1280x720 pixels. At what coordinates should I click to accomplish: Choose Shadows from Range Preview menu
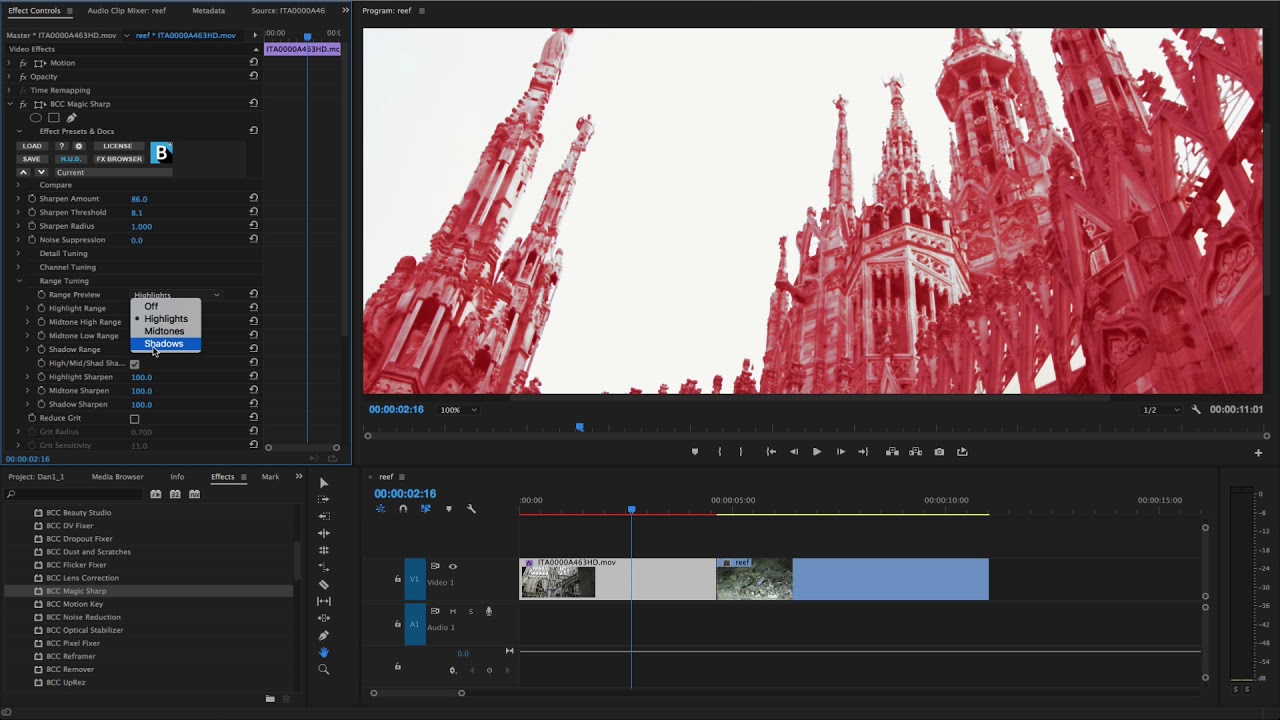[x=164, y=344]
